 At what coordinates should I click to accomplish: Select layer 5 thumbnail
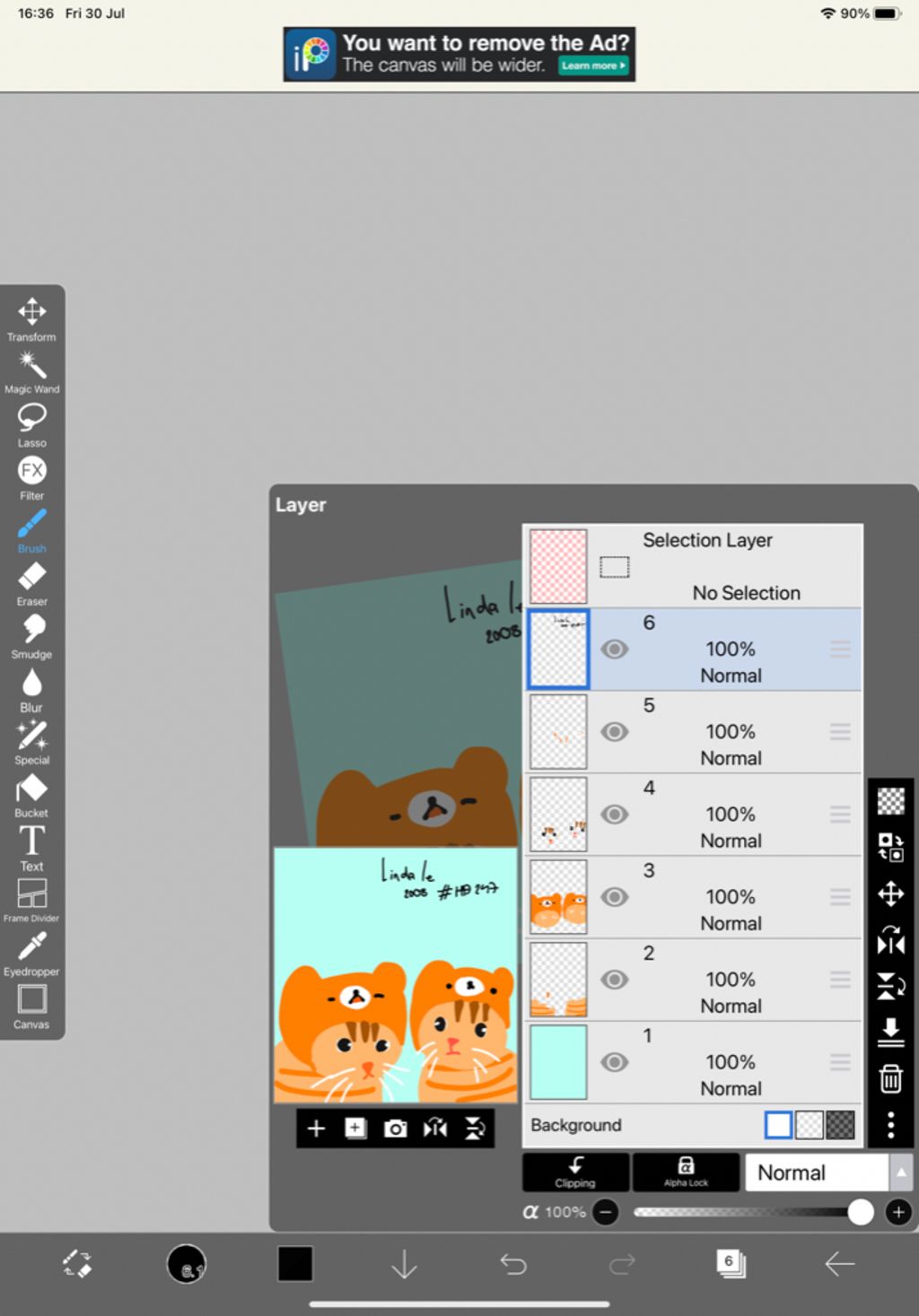(x=558, y=732)
